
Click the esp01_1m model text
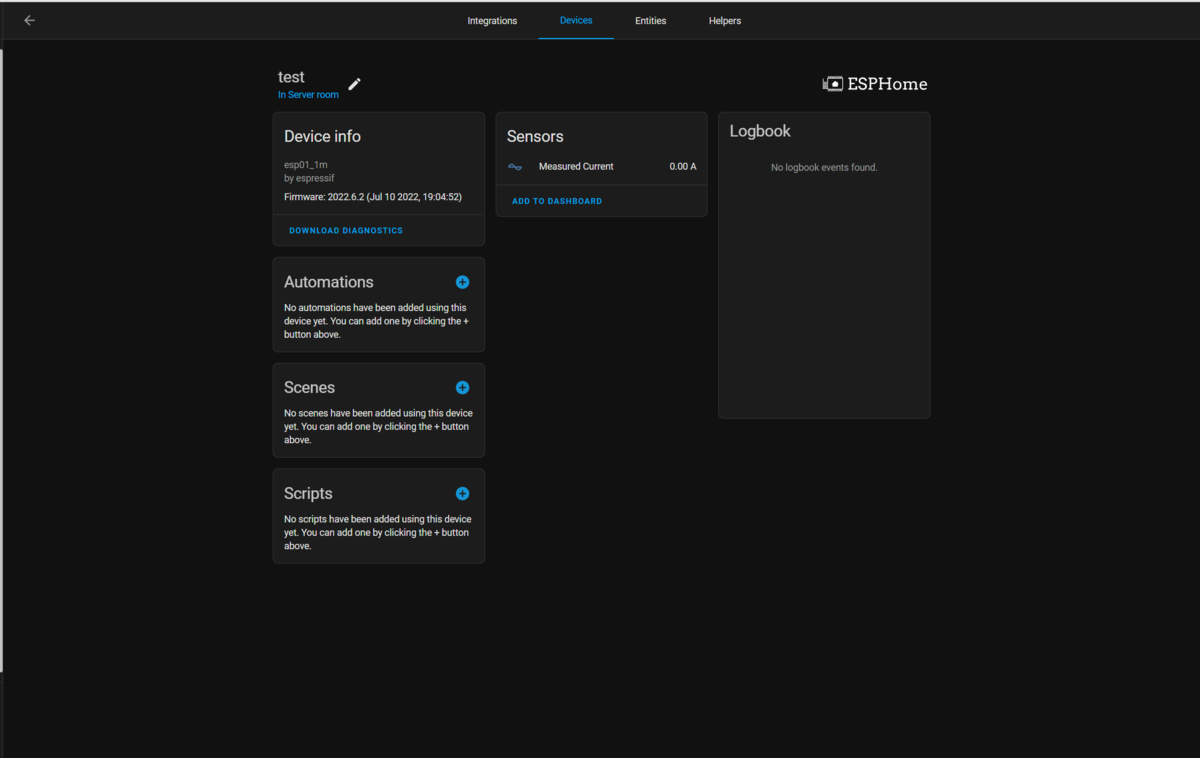(306, 164)
